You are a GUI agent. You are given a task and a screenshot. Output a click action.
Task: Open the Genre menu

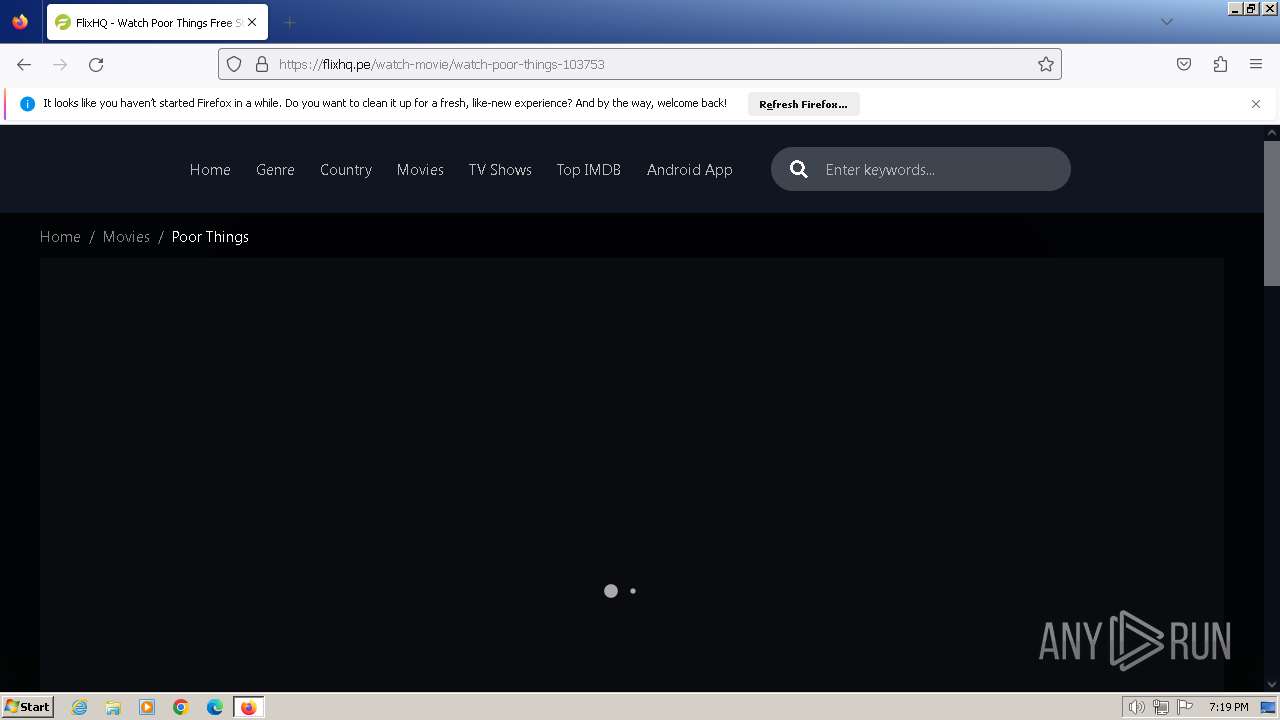tap(275, 170)
